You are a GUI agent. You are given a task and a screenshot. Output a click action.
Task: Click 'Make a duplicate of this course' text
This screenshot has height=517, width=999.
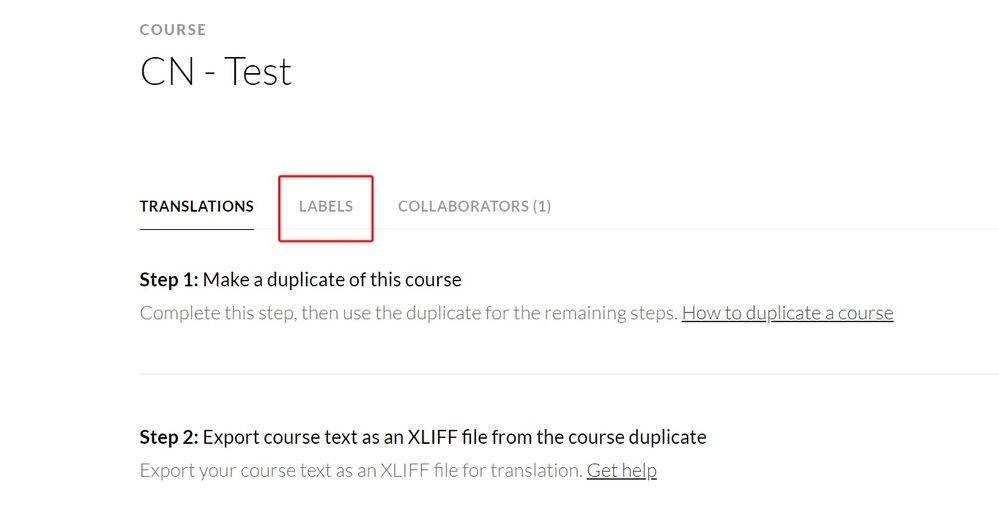(x=332, y=280)
